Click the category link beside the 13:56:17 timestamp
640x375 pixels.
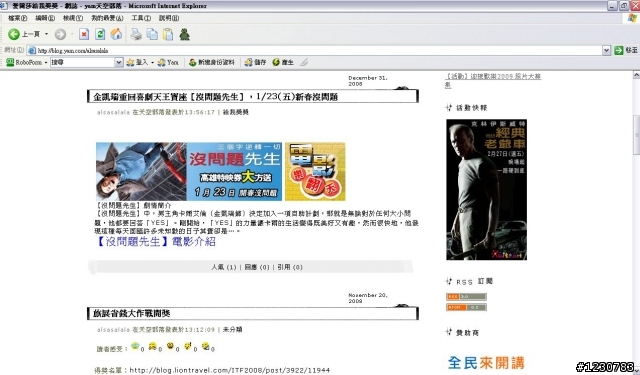[236, 112]
